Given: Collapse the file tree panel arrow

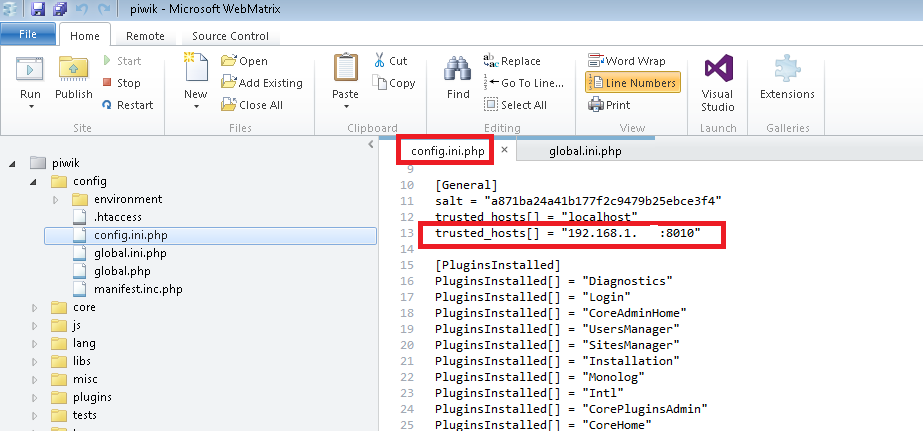Looking at the screenshot, I should pyautogui.click(x=370, y=144).
